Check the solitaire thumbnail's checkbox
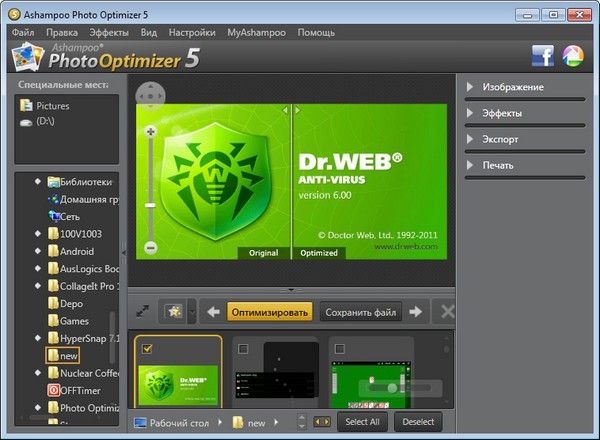600x440 pixels. [x=340, y=348]
